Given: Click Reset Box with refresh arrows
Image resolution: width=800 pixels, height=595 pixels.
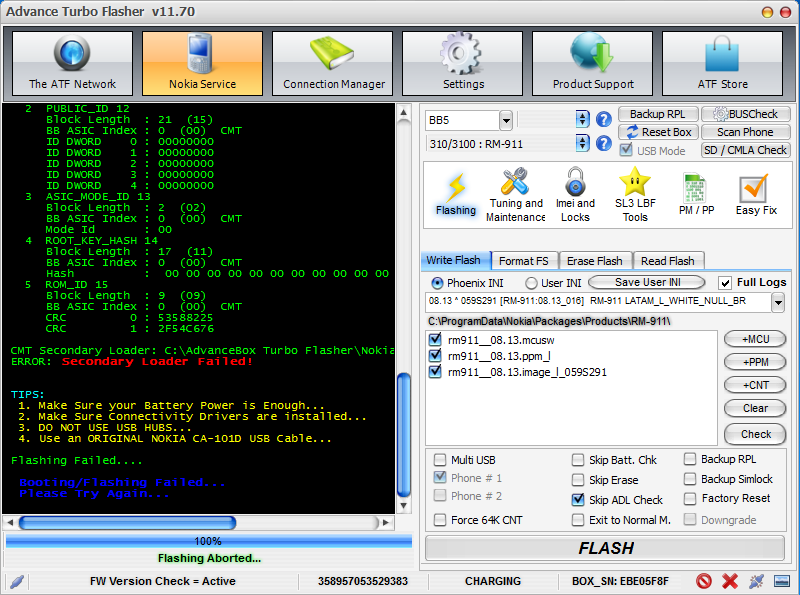Looking at the screenshot, I should point(658,132).
